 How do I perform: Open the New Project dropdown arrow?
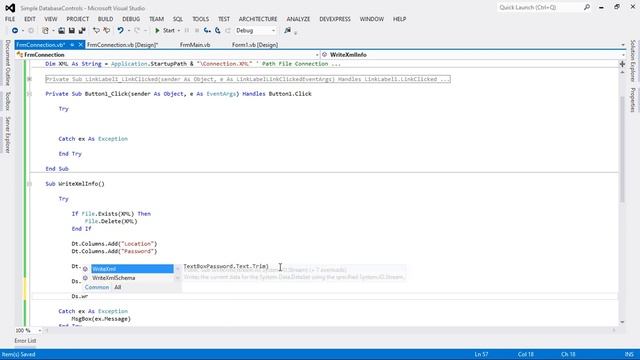[53, 31]
